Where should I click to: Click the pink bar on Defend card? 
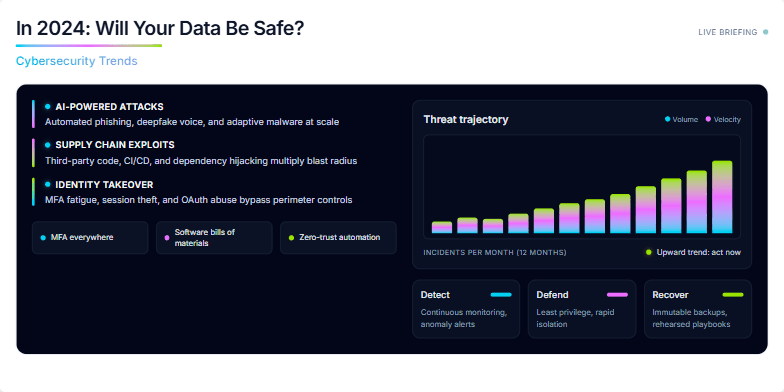point(617,295)
